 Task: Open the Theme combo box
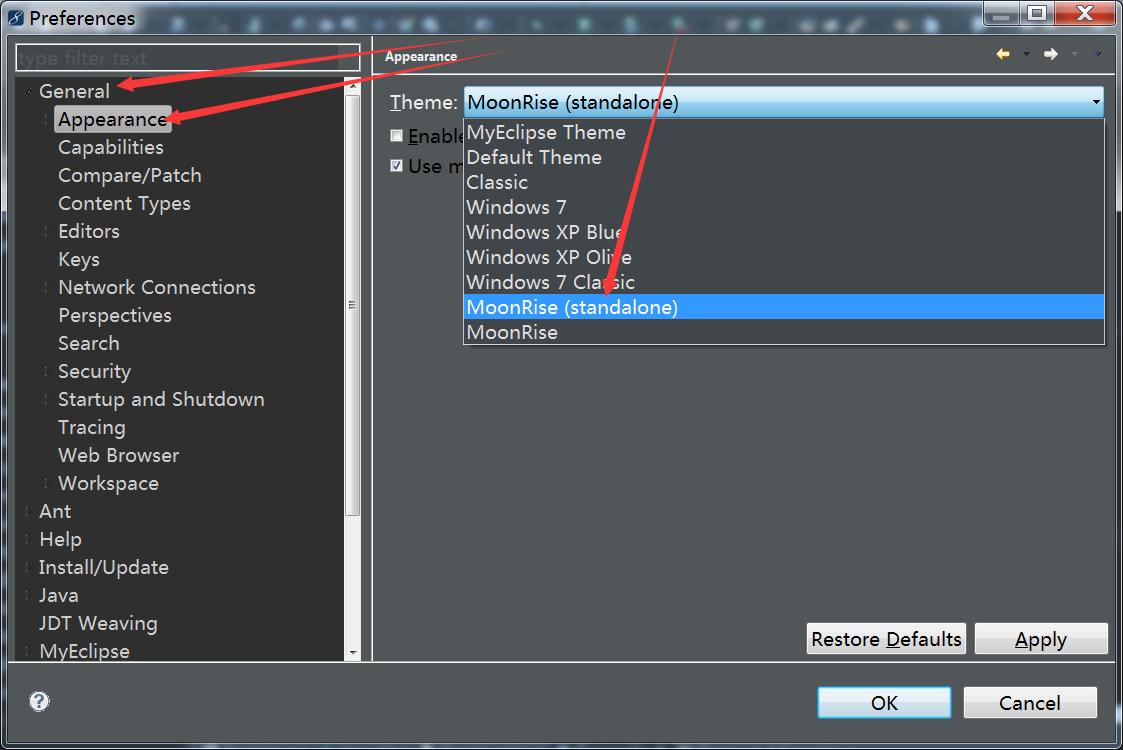pyautogui.click(x=784, y=102)
